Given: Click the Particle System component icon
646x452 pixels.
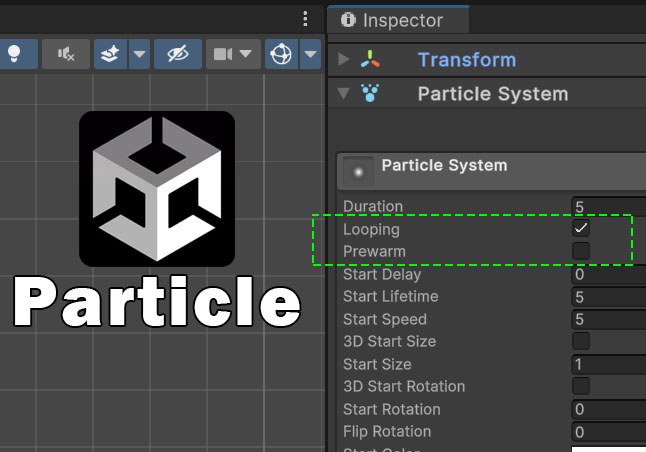Looking at the screenshot, I should [x=371, y=94].
